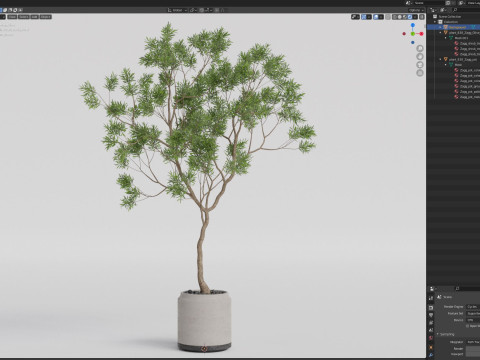This screenshot has height=360, width=480.
Task: Open the Feature Set dropdown
Action: 473,313
